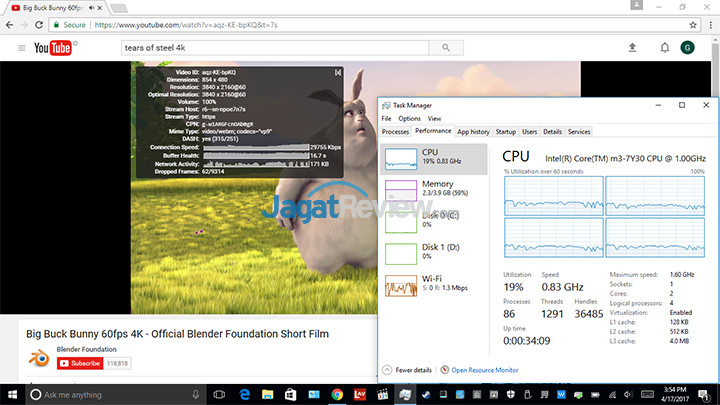Launch Microsoft Edge from taskbar
Screen dimensions: 720x405
(244, 394)
